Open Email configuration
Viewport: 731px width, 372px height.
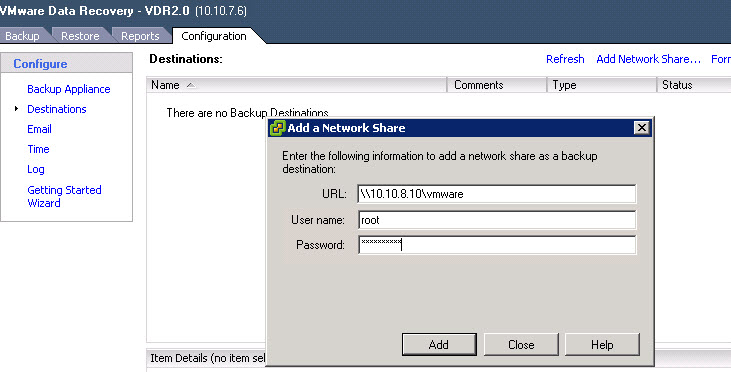pos(39,129)
